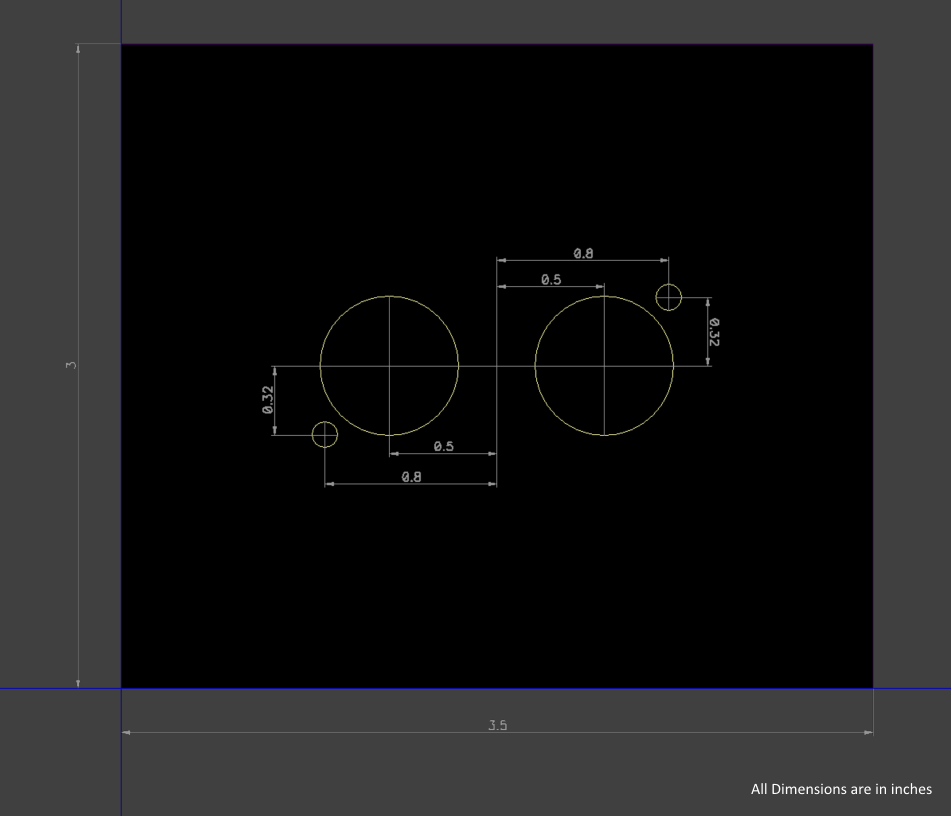The image size is (951, 816).
Task: Select the 3.5 dimension line arrow on right
Action: pos(867,733)
